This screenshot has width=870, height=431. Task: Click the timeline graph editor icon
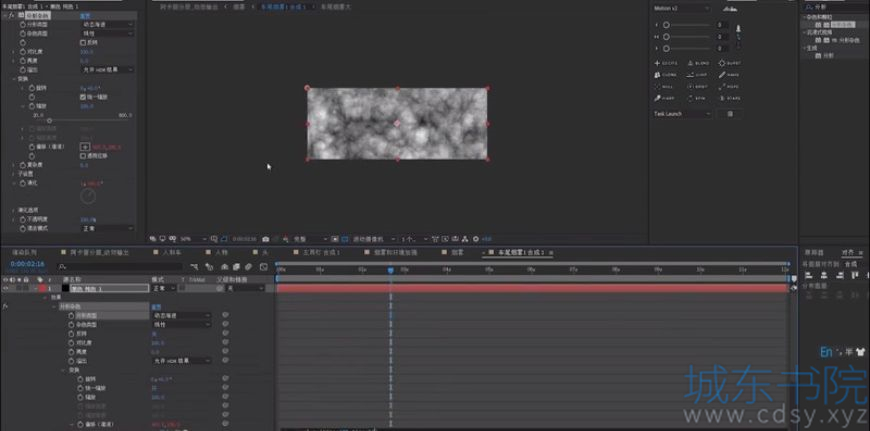click(x=264, y=267)
